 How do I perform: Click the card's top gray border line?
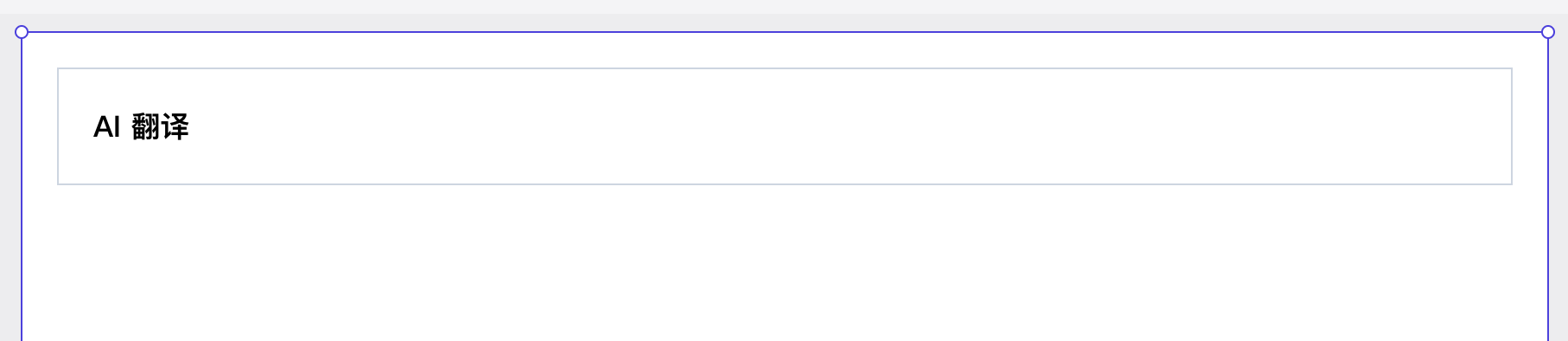coord(785,68)
